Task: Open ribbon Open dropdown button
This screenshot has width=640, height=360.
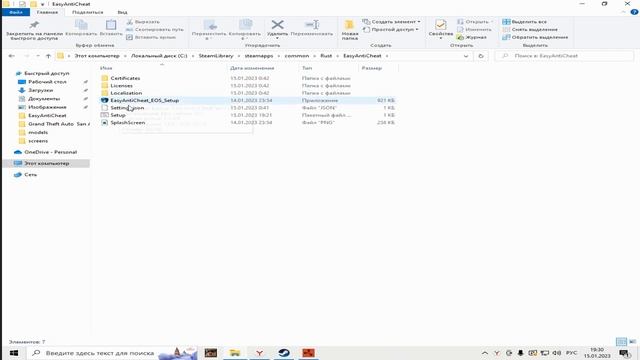Action: coord(475,22)
